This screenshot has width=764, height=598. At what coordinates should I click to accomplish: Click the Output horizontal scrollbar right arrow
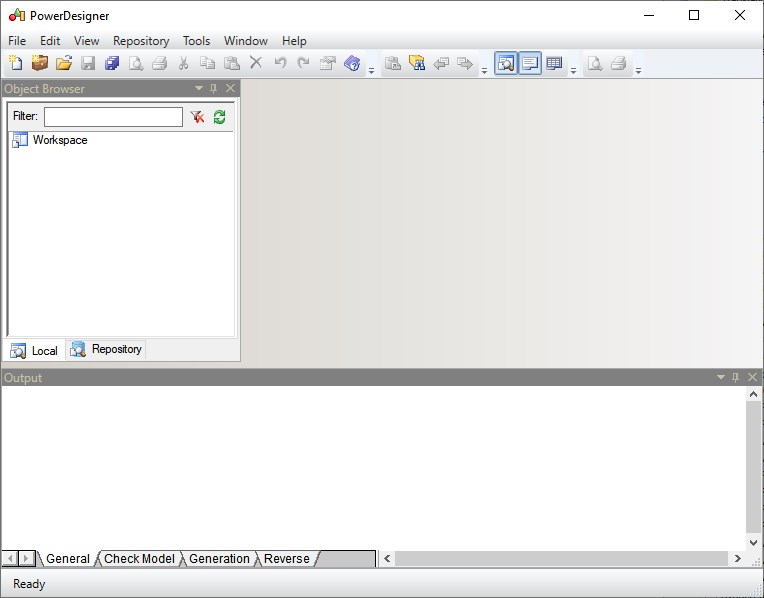(737, 559)
